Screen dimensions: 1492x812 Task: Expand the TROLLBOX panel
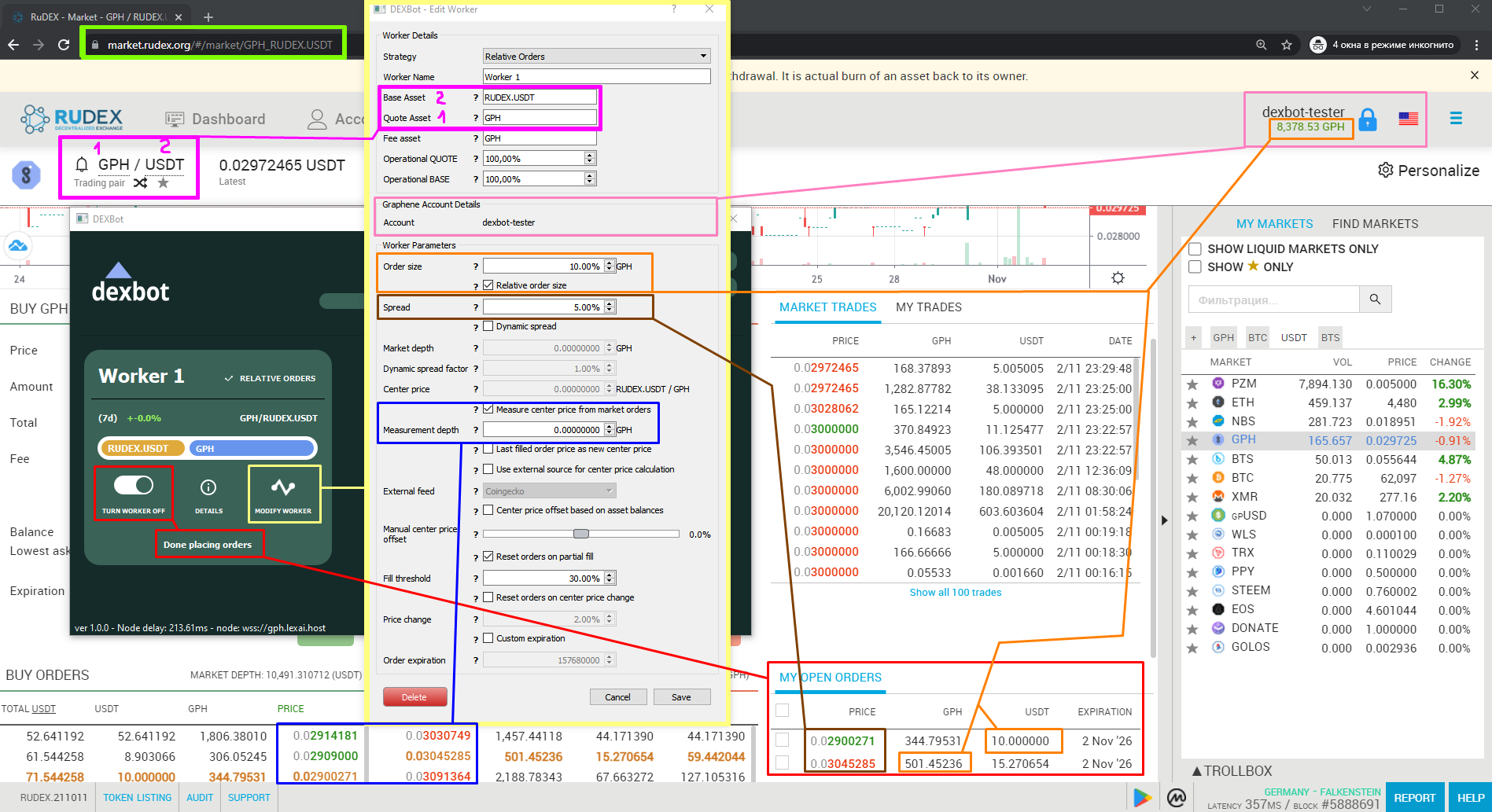(1232, 771)
